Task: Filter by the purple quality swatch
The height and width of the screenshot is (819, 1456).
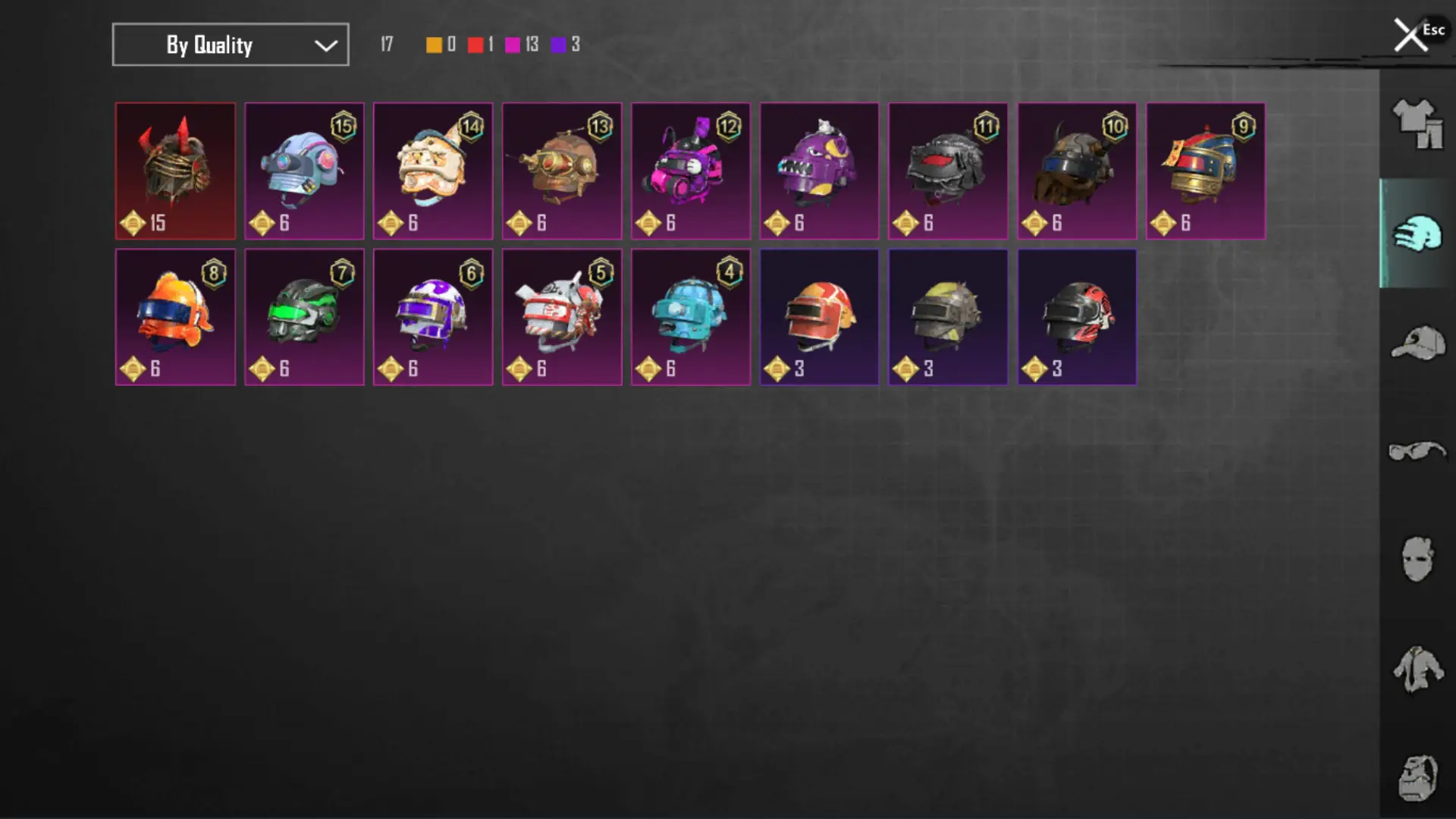Action: point(558,45)
